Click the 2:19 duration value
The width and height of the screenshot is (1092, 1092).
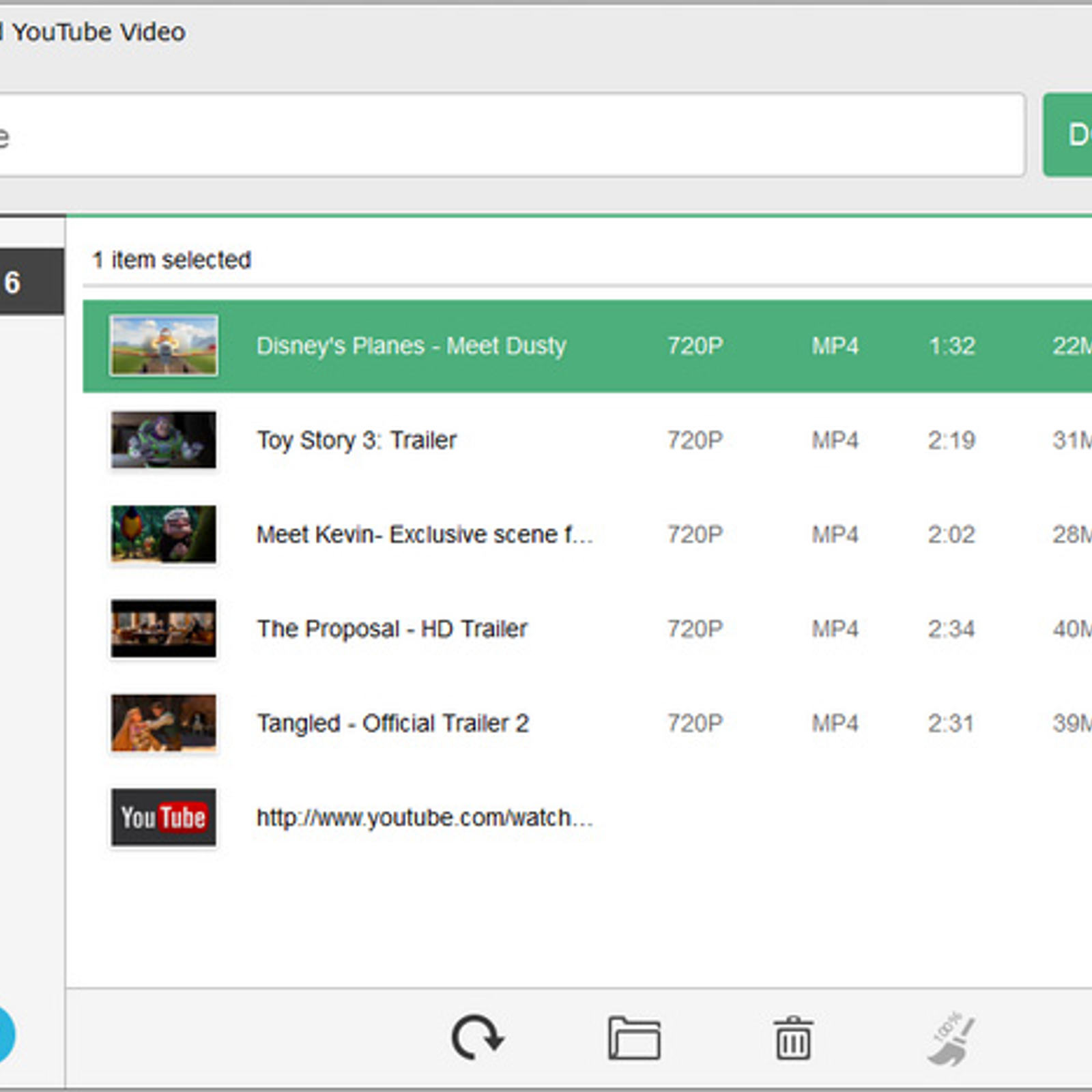click(951, 440)
